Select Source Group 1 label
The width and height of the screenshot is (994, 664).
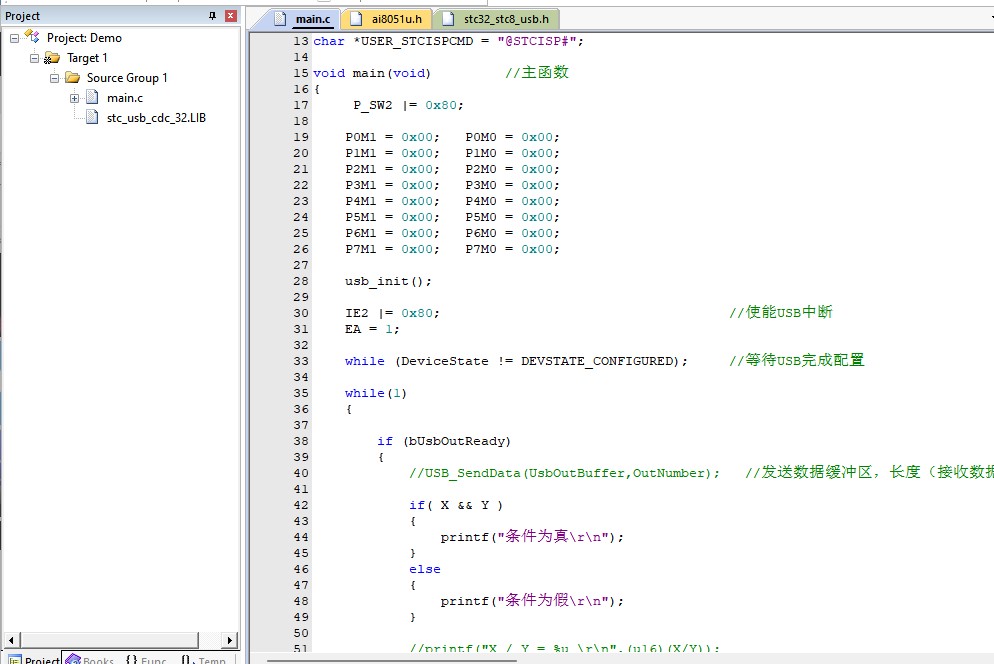(127, 77)
